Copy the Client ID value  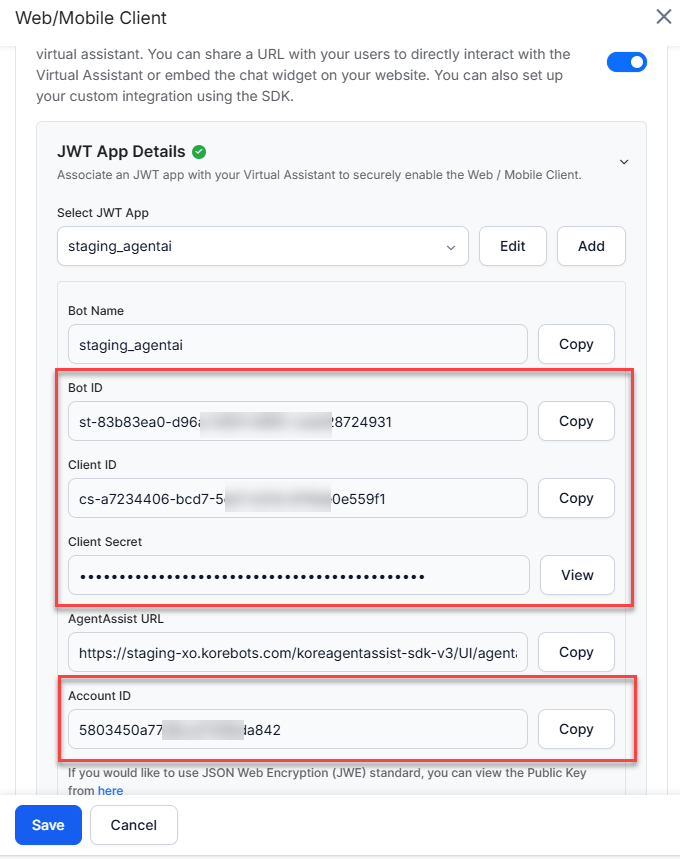pyautogui.click(x=576, y=498)
